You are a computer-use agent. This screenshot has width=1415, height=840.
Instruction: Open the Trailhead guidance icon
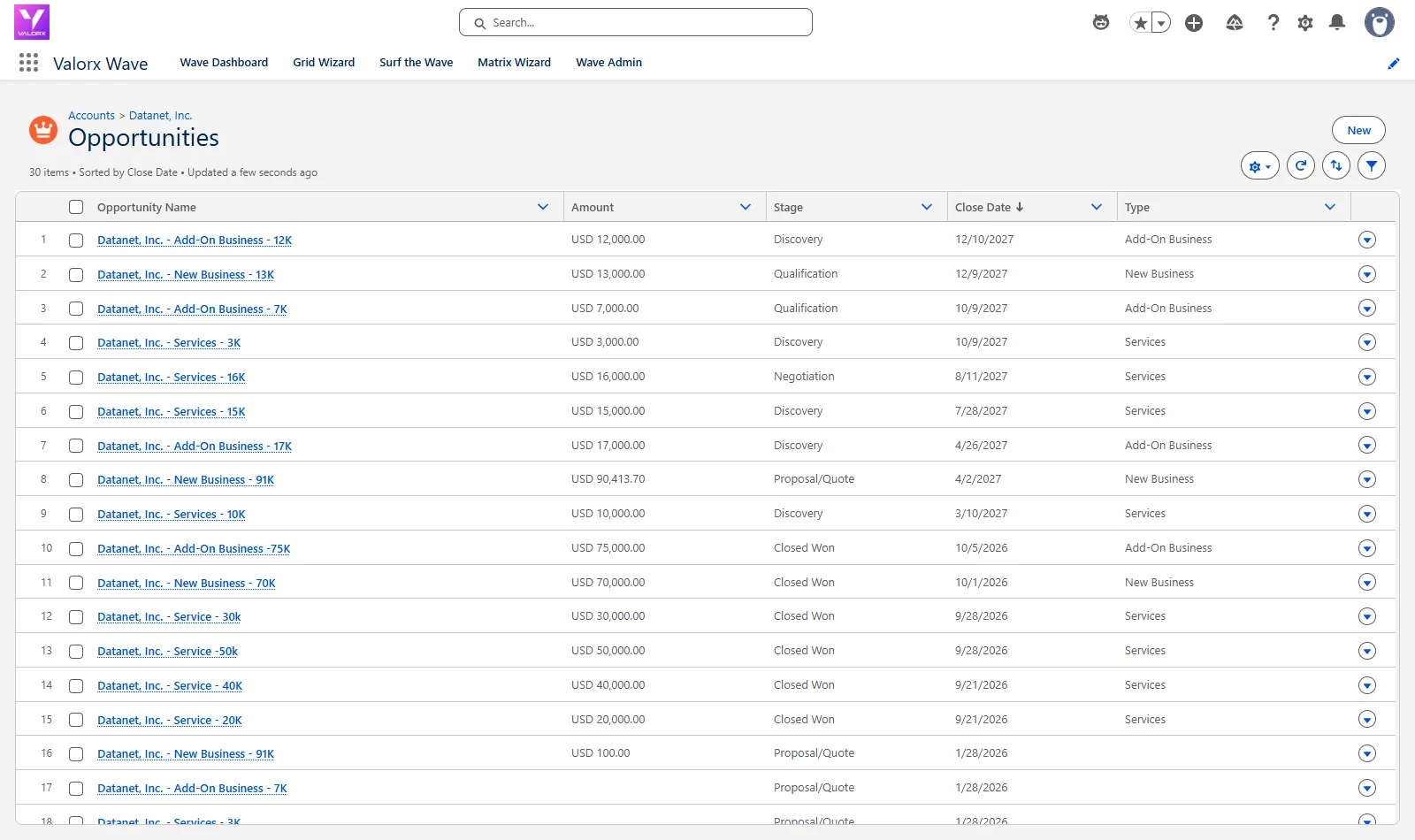[1235, 23]
